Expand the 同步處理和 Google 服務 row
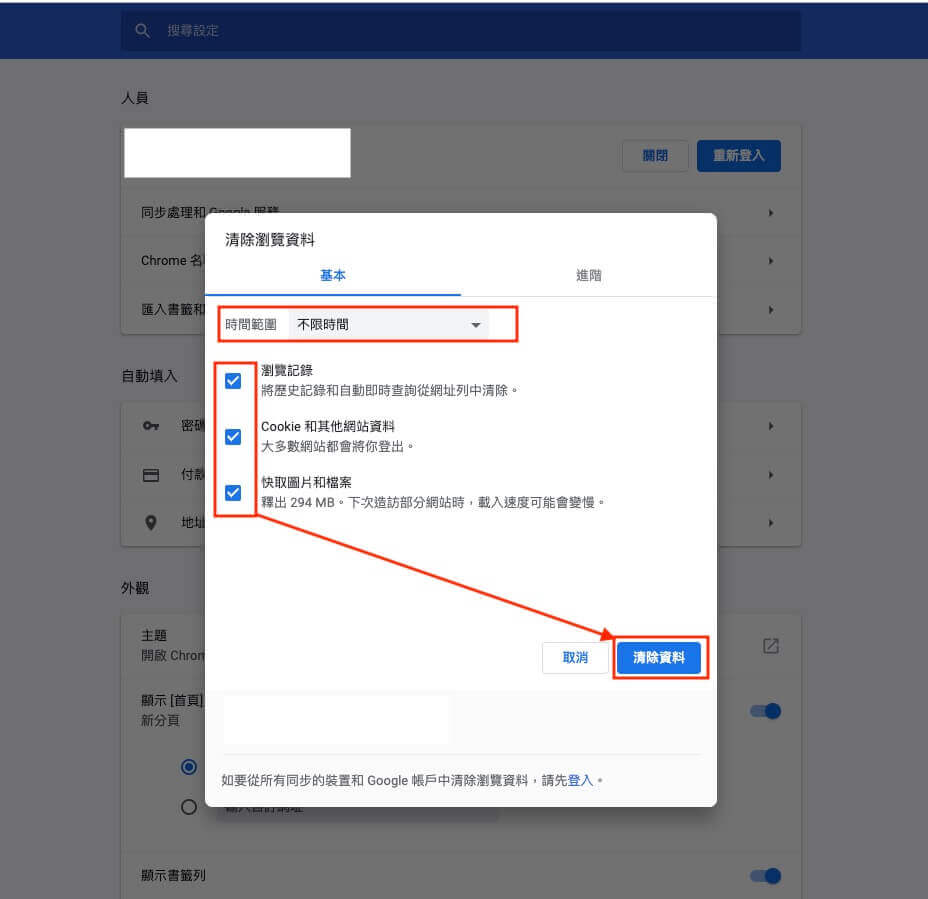928x899 pixels. point(769,213)
